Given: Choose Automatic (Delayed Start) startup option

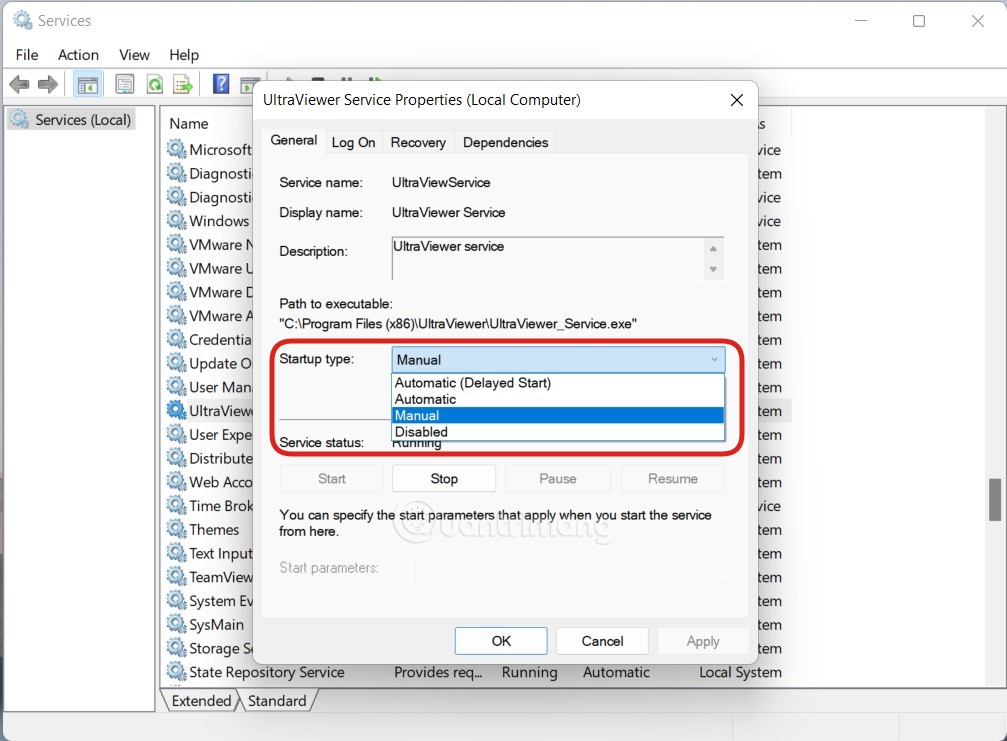Looking at the screenshot, I should coord(557,383).
